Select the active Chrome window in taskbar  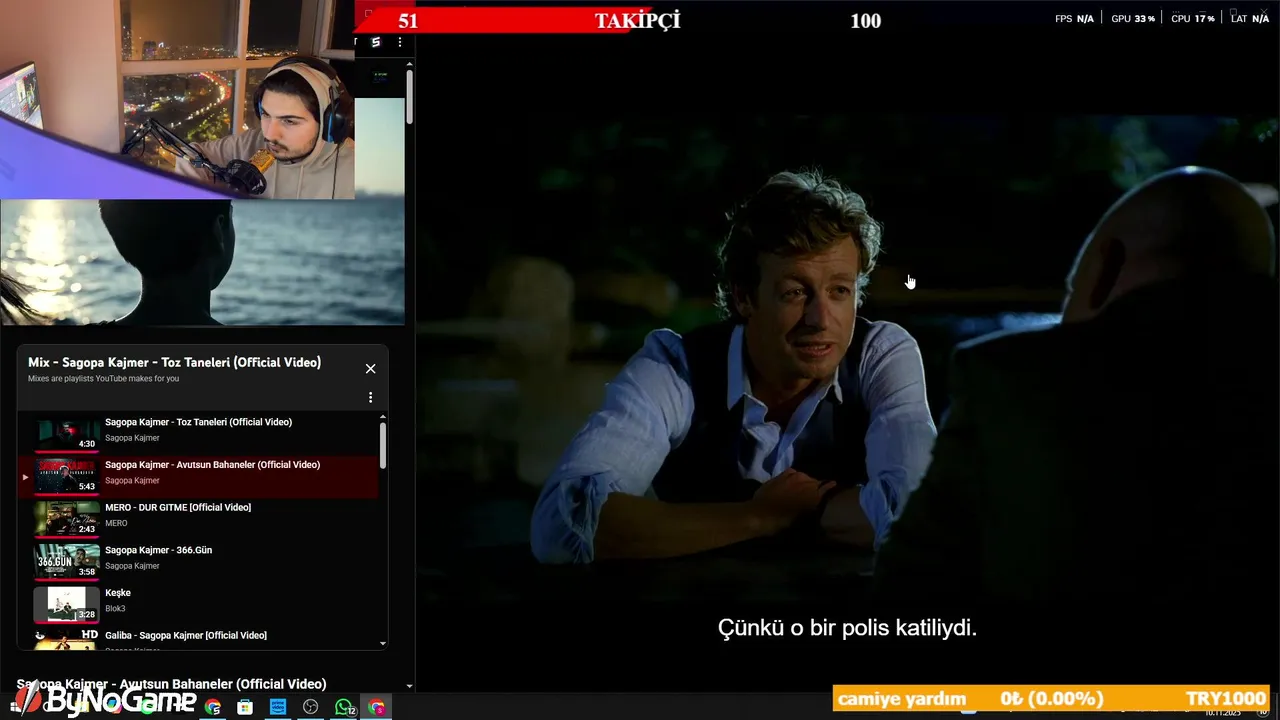pyautogui.click(x=377, y=707)
